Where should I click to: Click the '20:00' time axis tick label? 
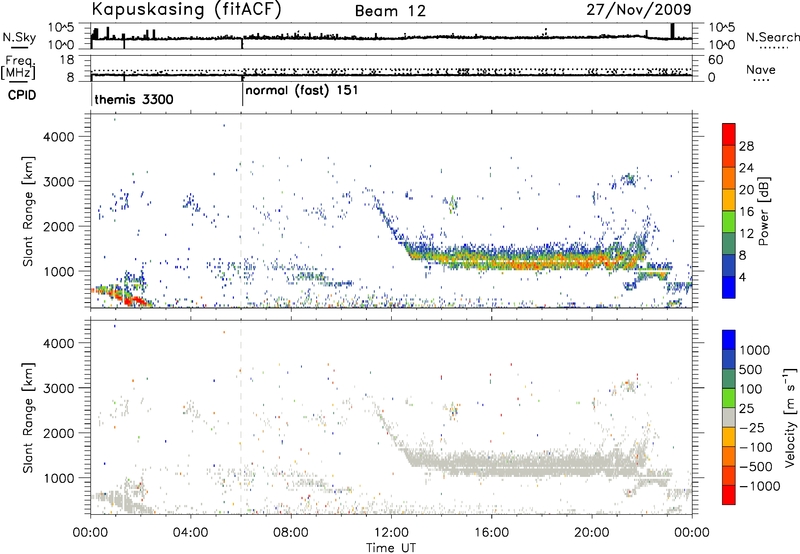(x=591, y=533)
